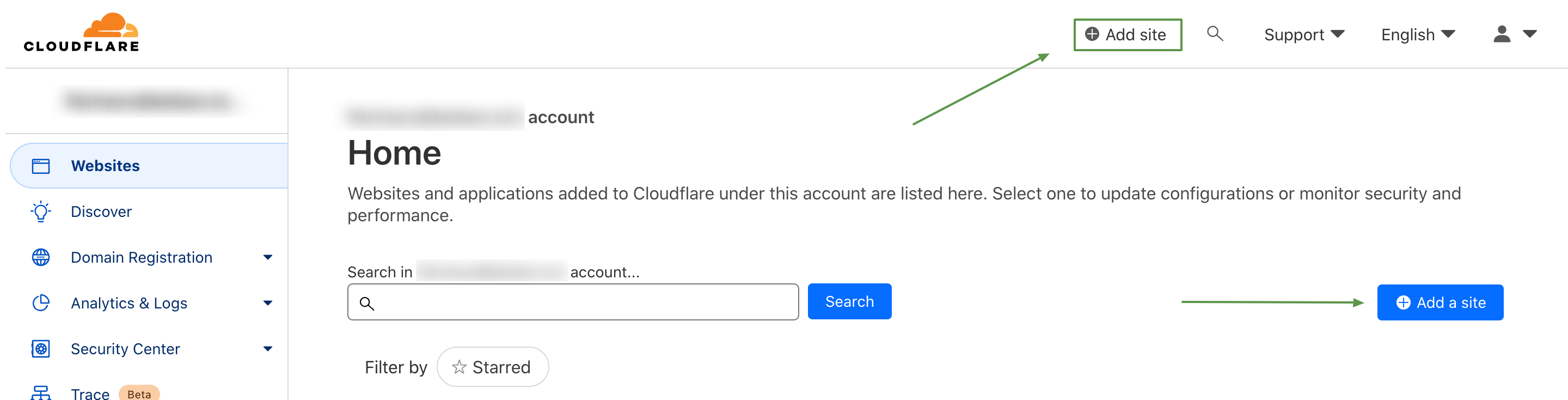Click the Home page heading

click(x=394, y=153)
